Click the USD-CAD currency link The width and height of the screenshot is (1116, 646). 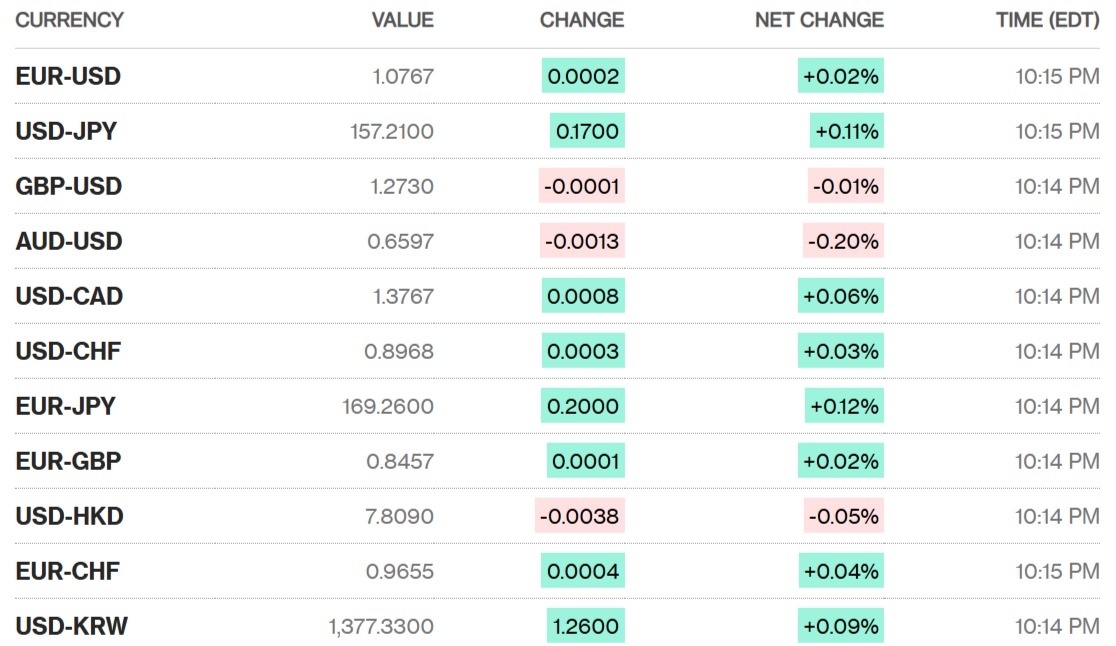[70, 296]
